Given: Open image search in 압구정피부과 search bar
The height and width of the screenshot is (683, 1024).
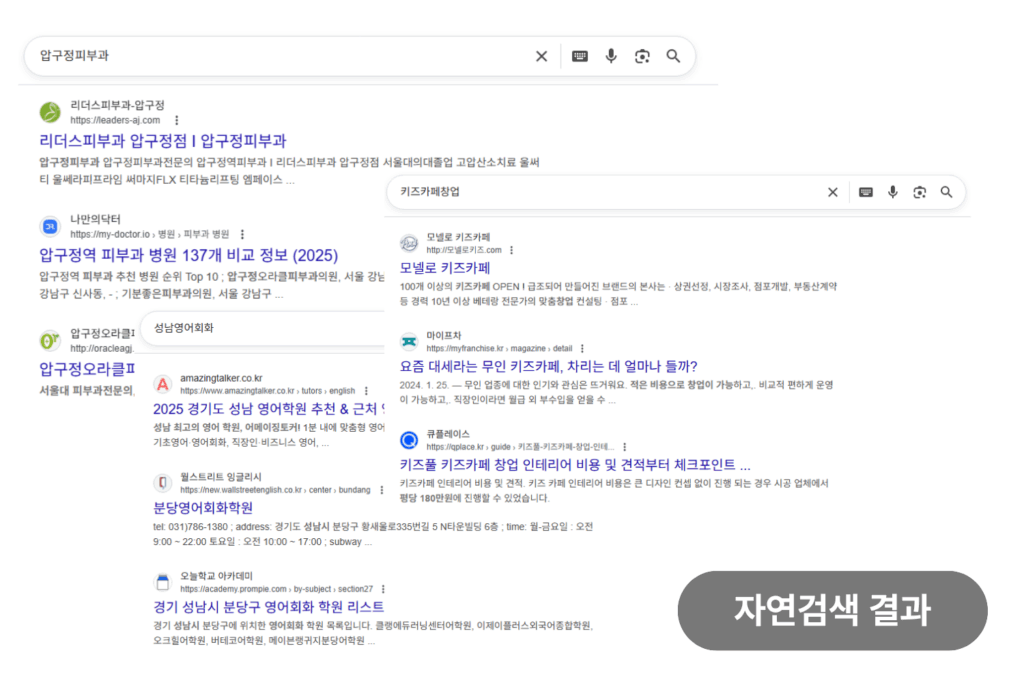Looking at the screenshot, I should point(642,56).
